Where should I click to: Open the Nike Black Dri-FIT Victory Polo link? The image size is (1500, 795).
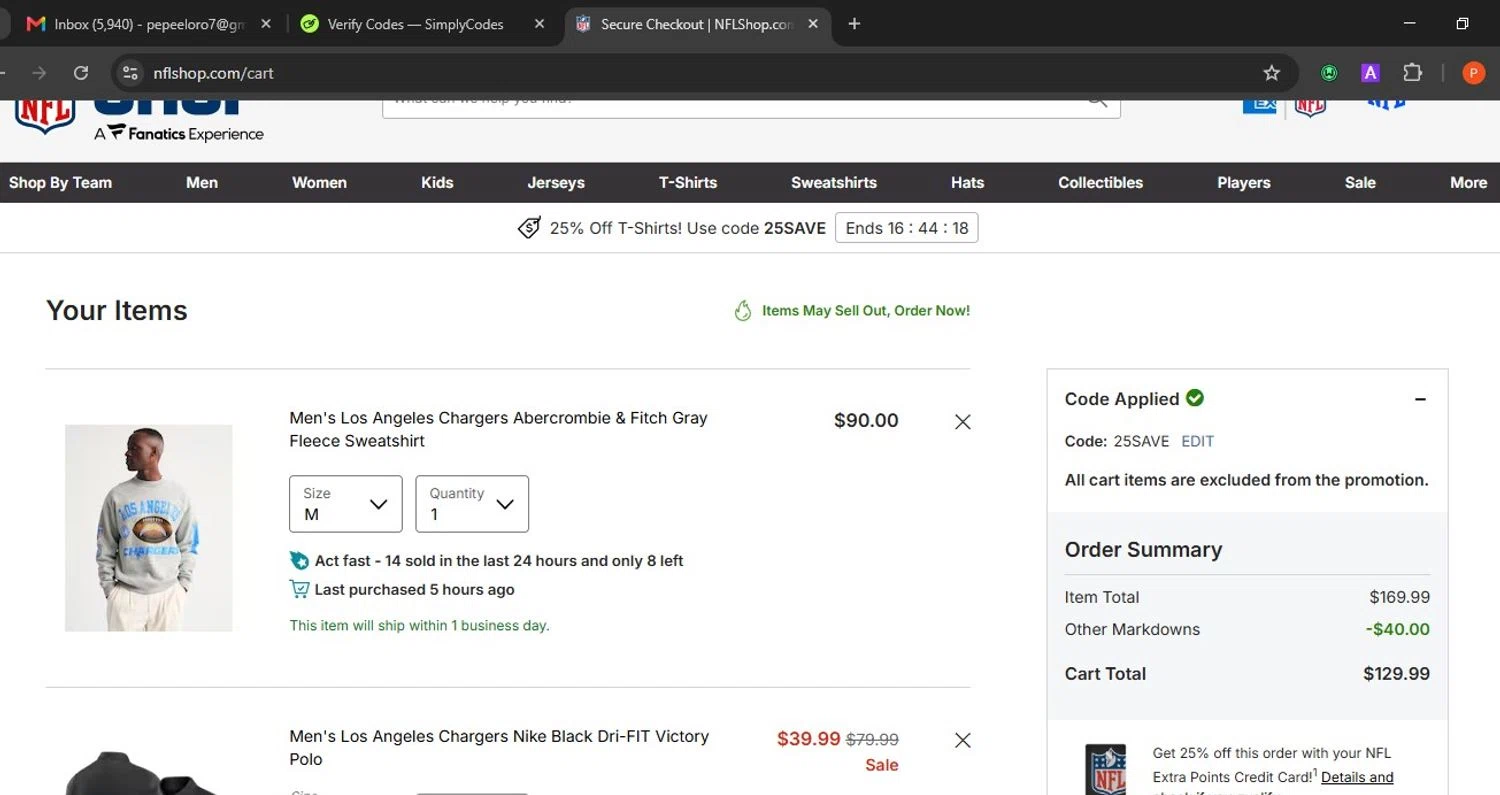(499, 747)
